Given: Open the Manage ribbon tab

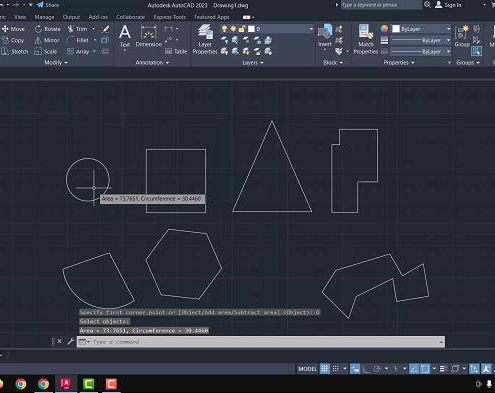Looking at the screenshot, I should (x=44, y=17).
